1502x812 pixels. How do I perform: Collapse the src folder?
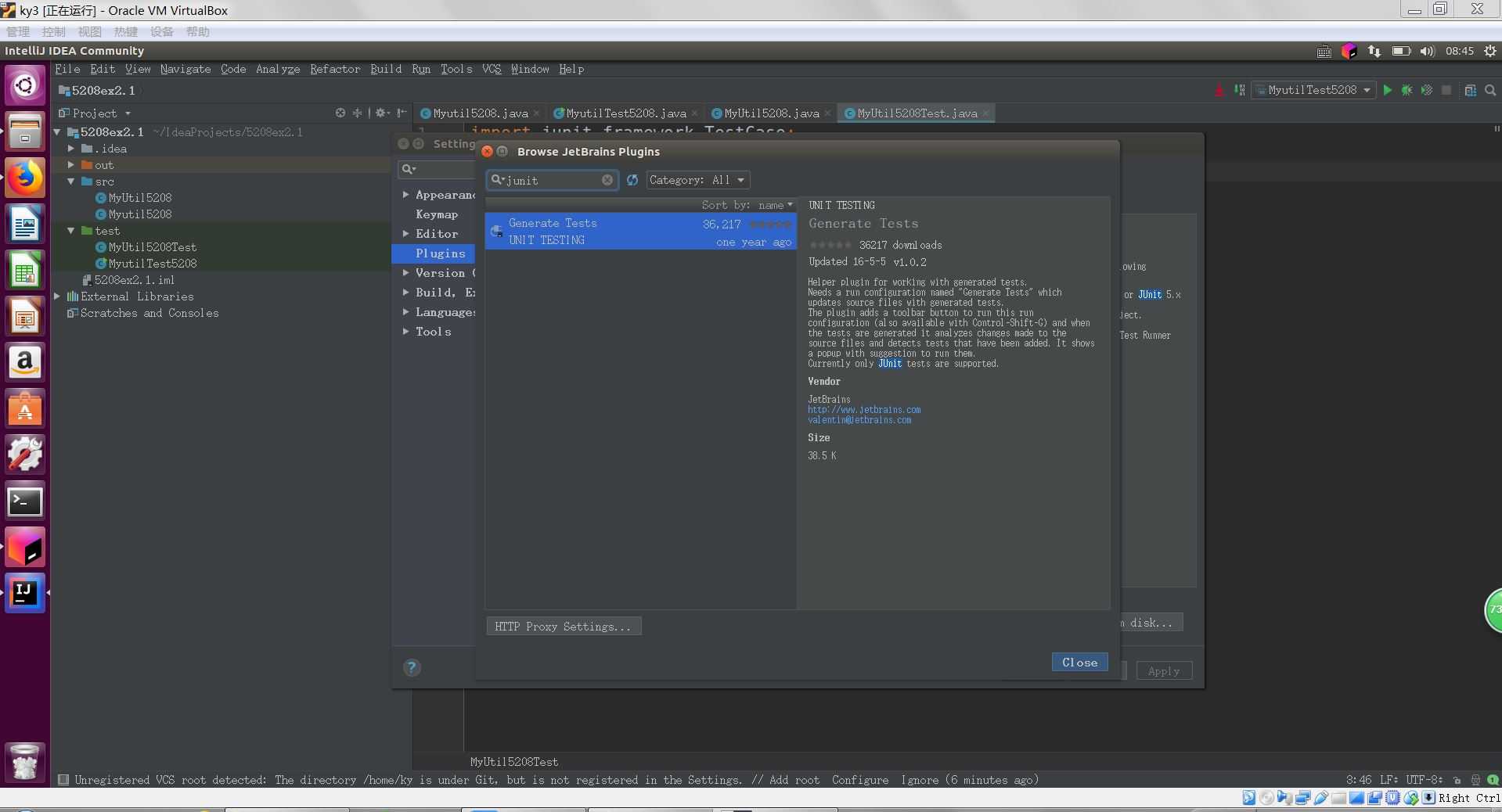pos(70,181)
